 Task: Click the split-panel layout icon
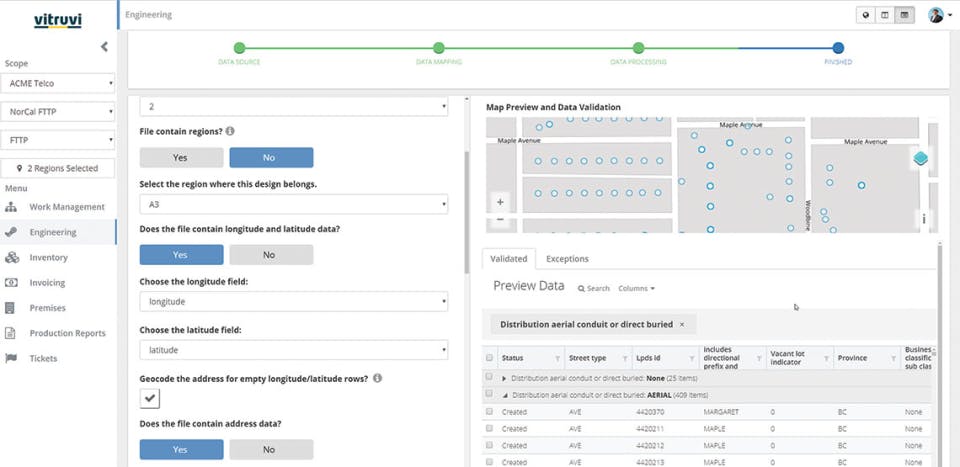click(885, 15)
